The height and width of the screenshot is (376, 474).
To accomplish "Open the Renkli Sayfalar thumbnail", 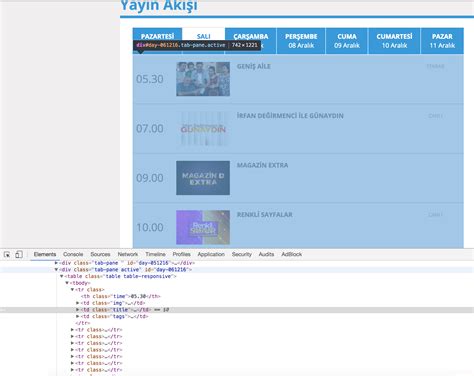I will tap(203, 227).
